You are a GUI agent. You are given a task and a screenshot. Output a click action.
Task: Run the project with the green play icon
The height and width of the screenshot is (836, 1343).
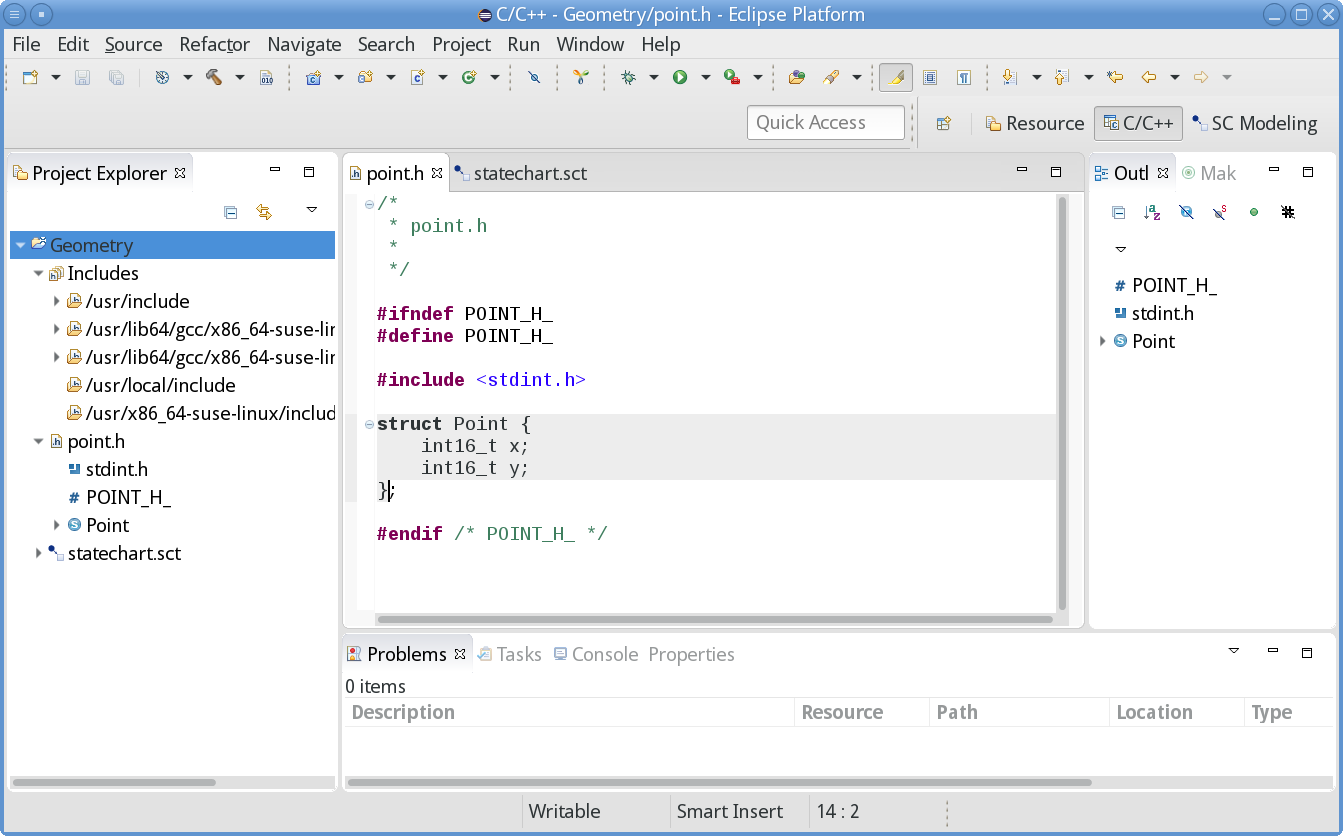680,77
